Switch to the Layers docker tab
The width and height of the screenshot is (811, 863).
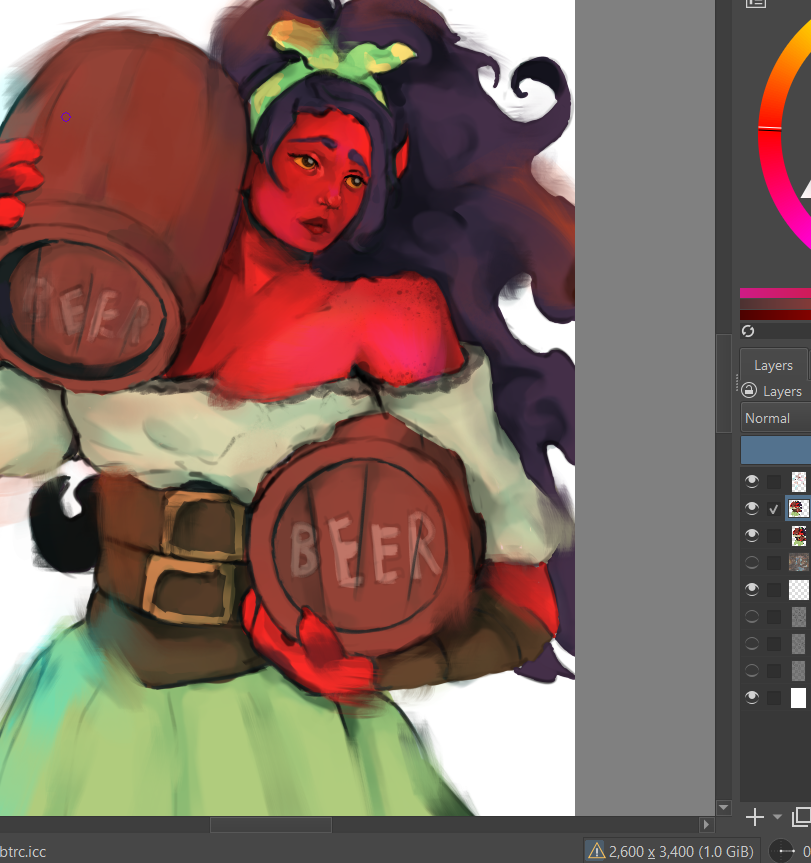point(774,365)
